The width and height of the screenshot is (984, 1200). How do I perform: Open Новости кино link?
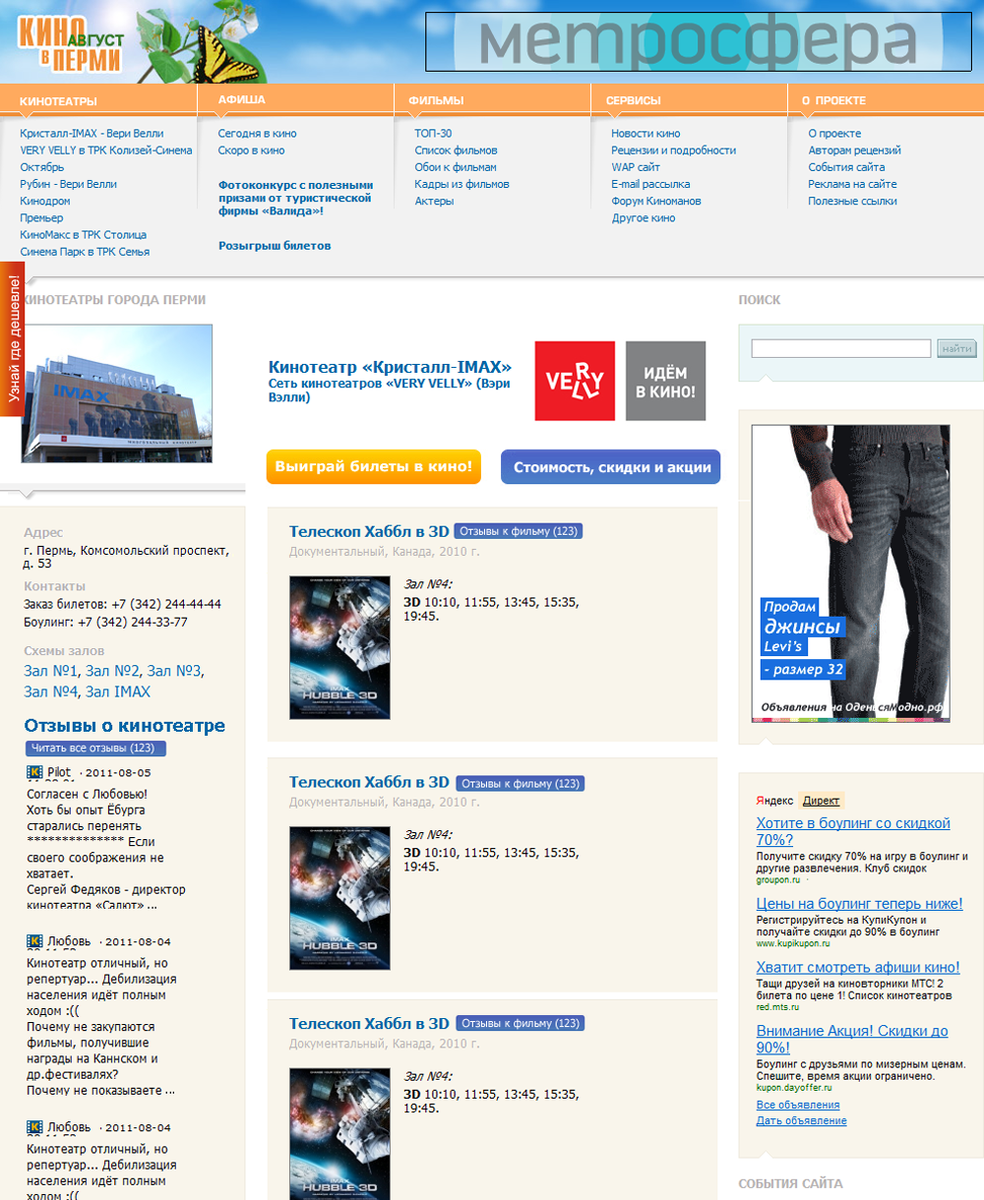(646, 133)
